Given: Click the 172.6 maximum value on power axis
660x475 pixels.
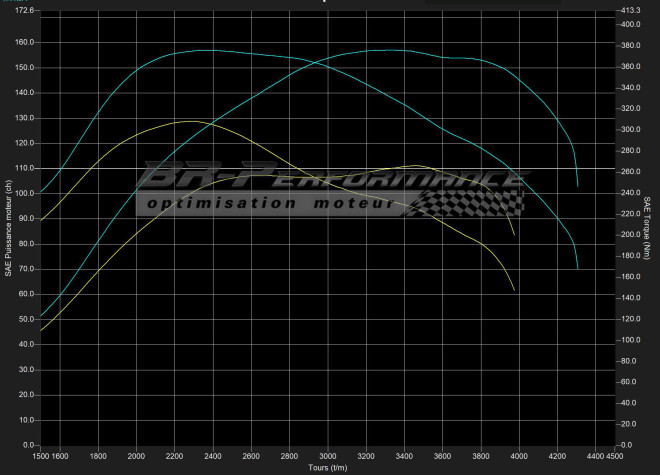Looking at the screenshot, I should (20, 10).
